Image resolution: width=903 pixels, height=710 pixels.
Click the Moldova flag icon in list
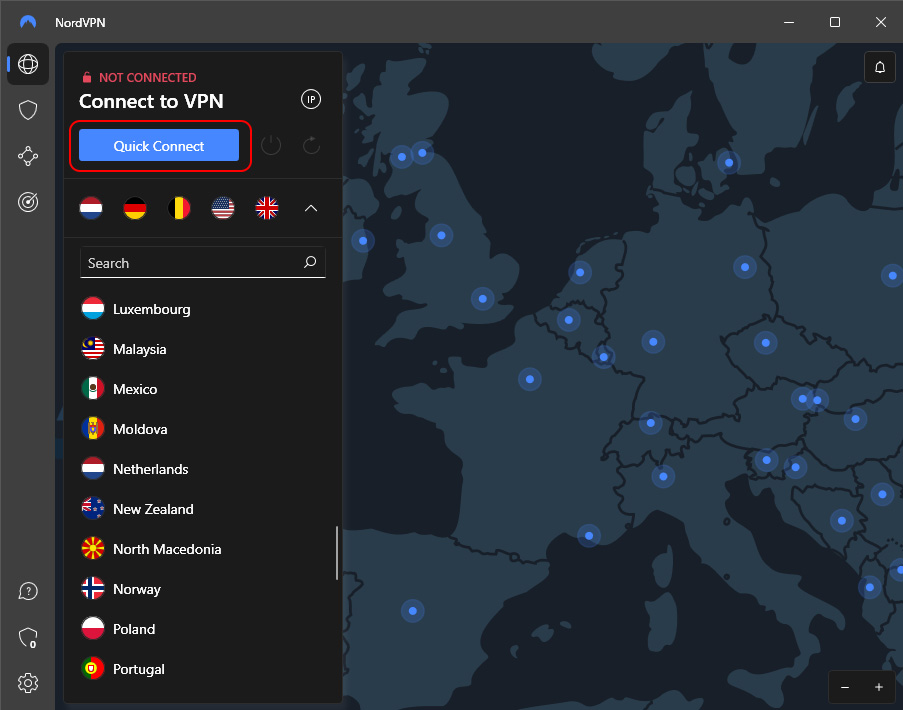click(x=93, y=429)
